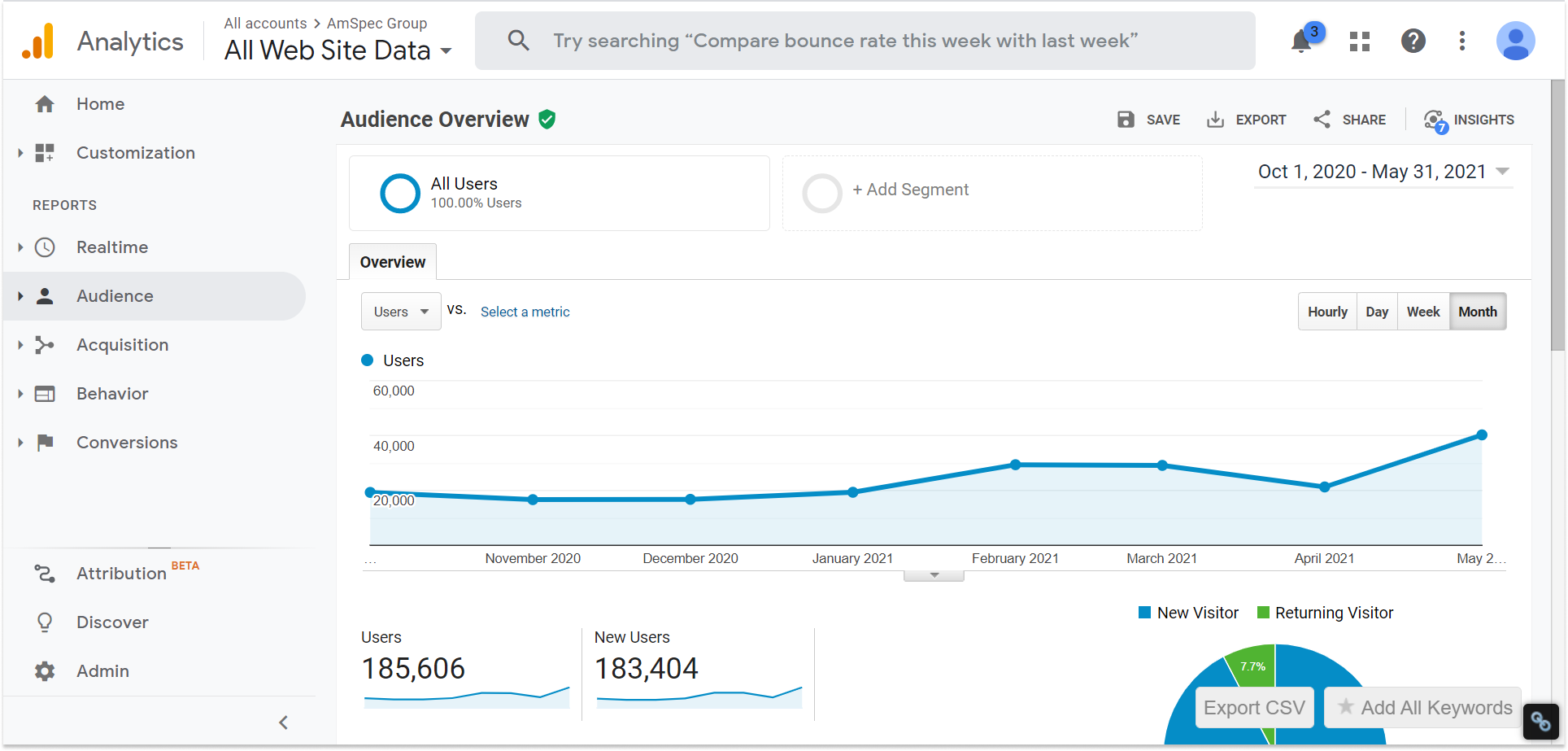Screen dimensions: 1568x751
Task: Click the Users sparkline chart
Action: click(466, 696)
